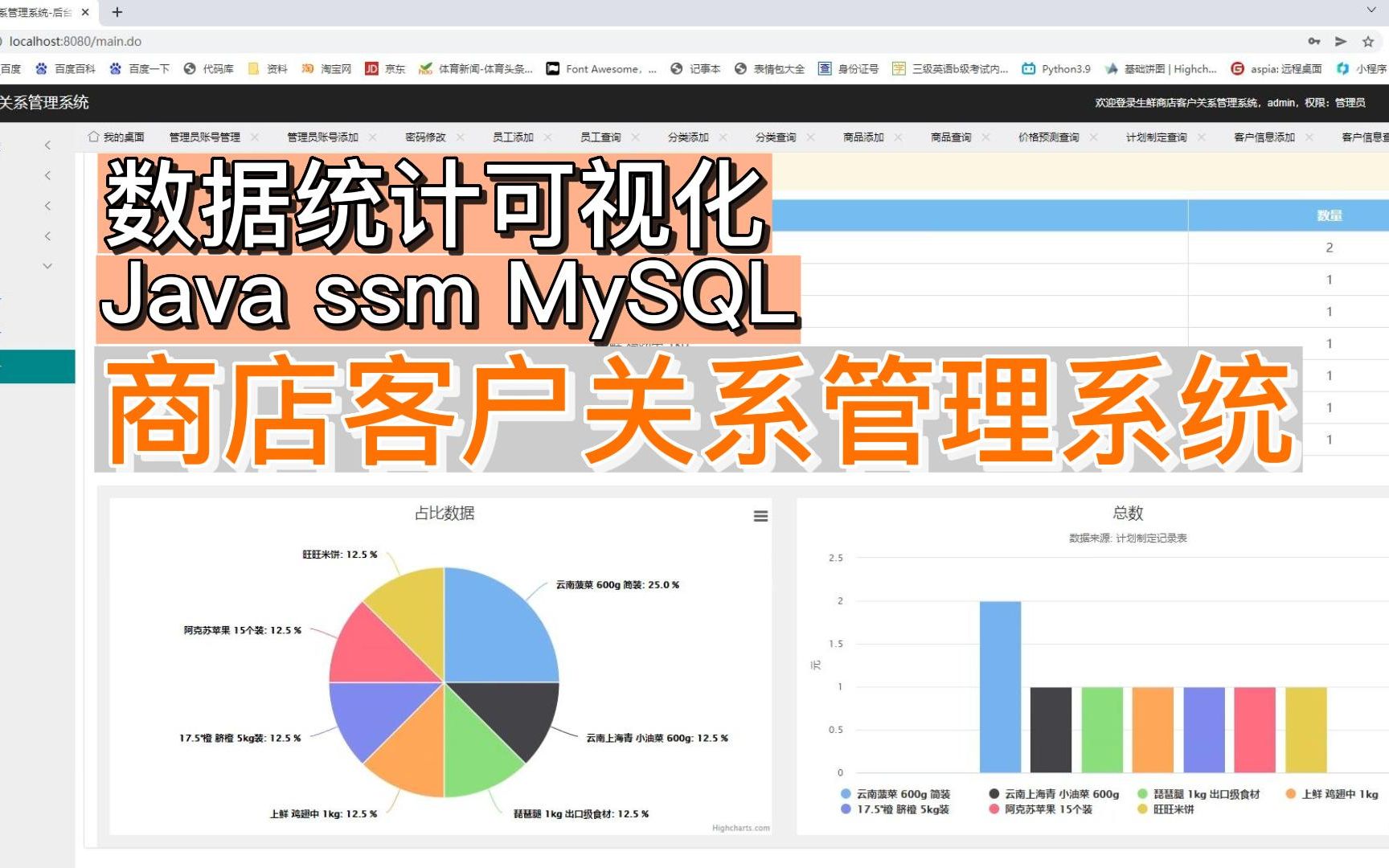Close the 计划制定查询 tab

point(1201,137)
